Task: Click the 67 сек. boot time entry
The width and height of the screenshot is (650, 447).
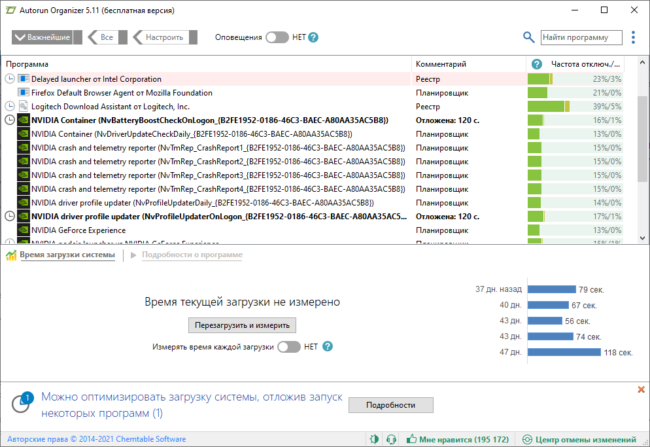Action: point(584,305)
